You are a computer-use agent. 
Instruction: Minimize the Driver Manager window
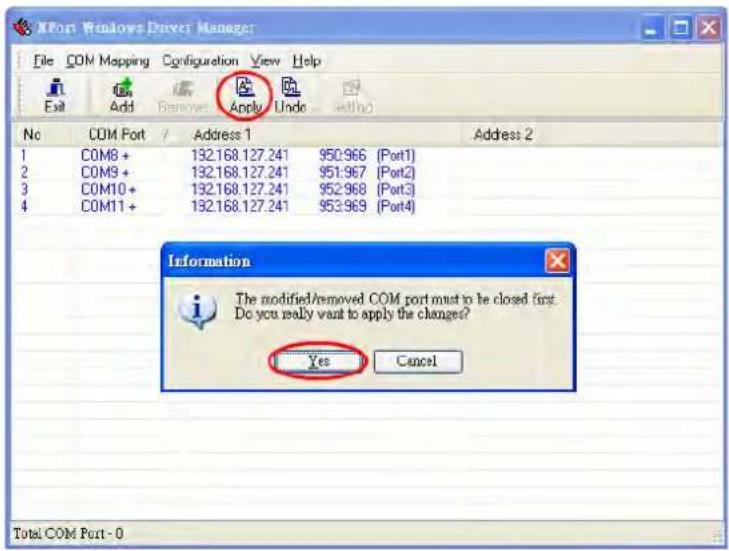(652, 28)
